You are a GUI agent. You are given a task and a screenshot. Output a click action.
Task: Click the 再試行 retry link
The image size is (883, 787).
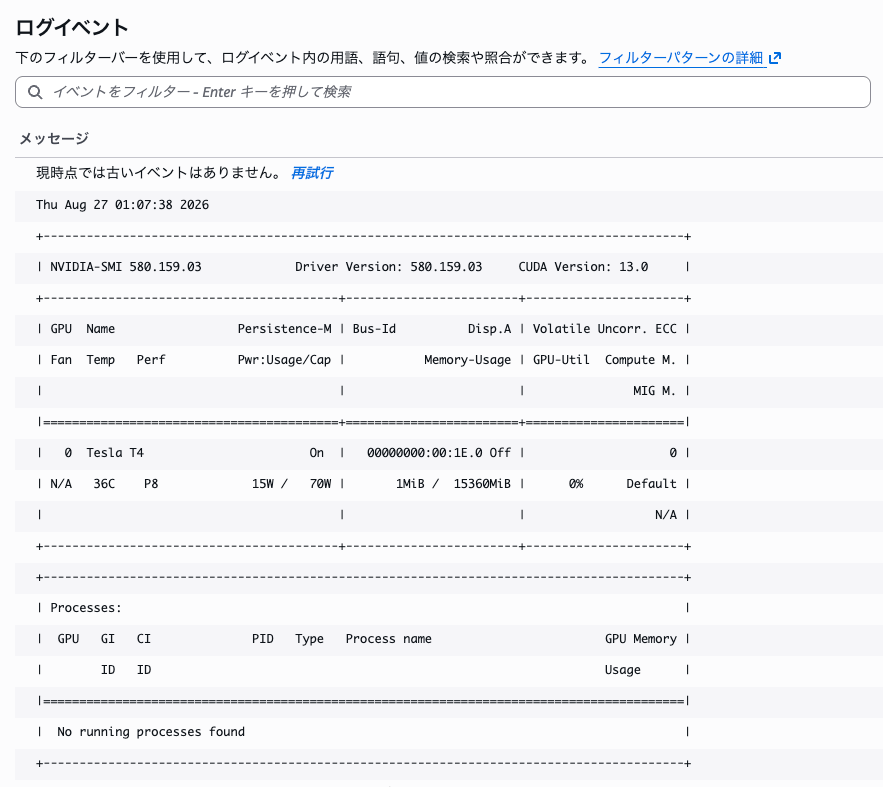tap(312, 173)
